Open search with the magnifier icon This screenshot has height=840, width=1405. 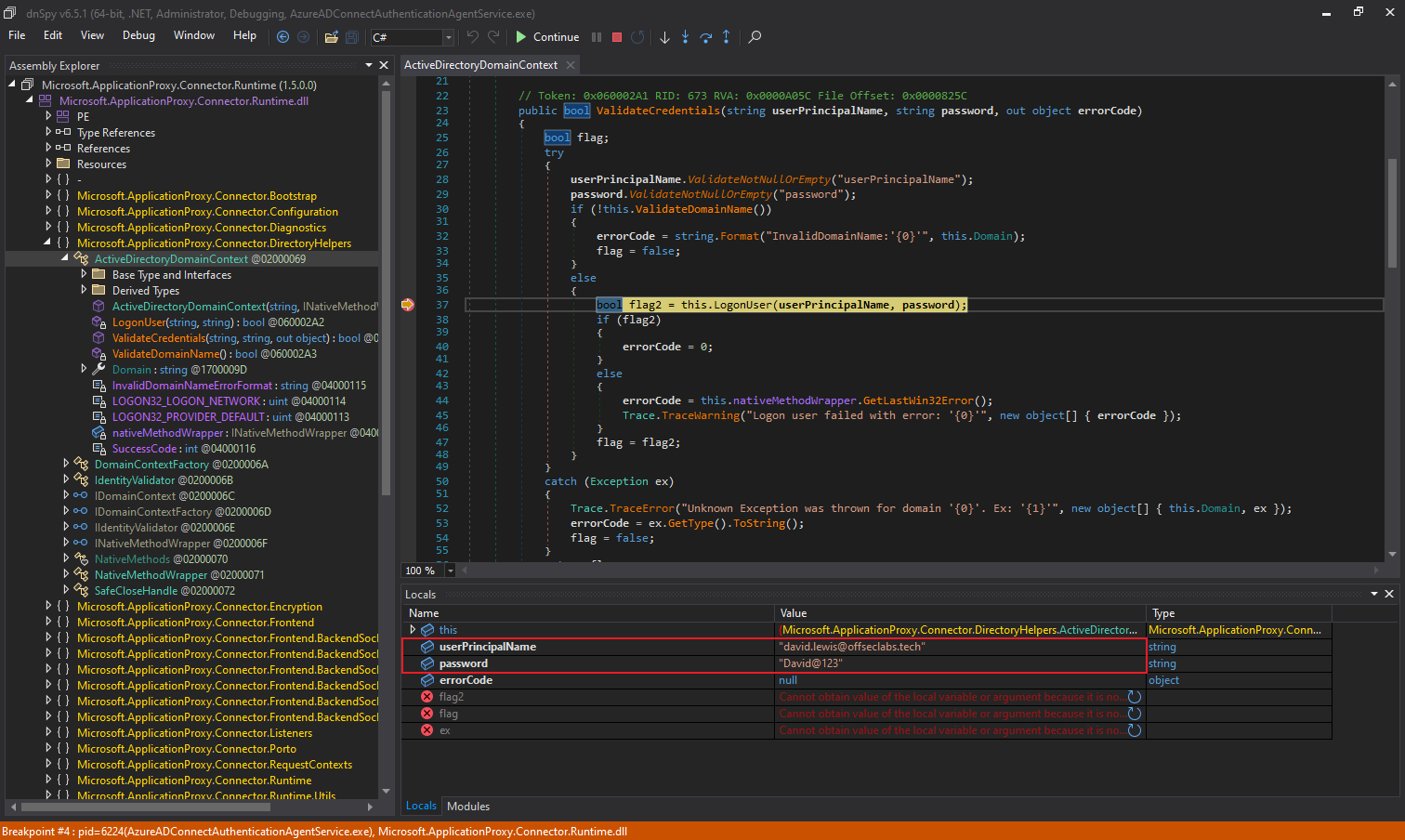[x=755, y=37]
